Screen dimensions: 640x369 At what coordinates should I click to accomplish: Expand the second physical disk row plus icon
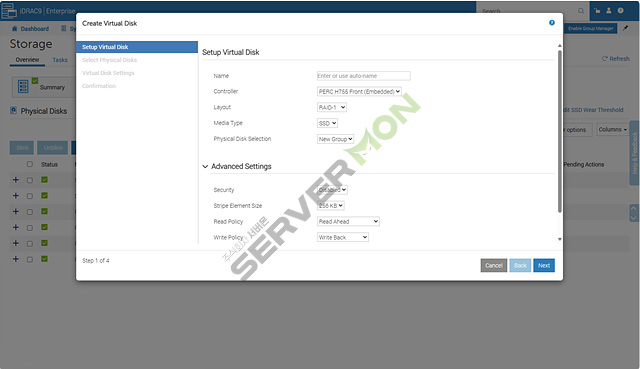(16, 196)
